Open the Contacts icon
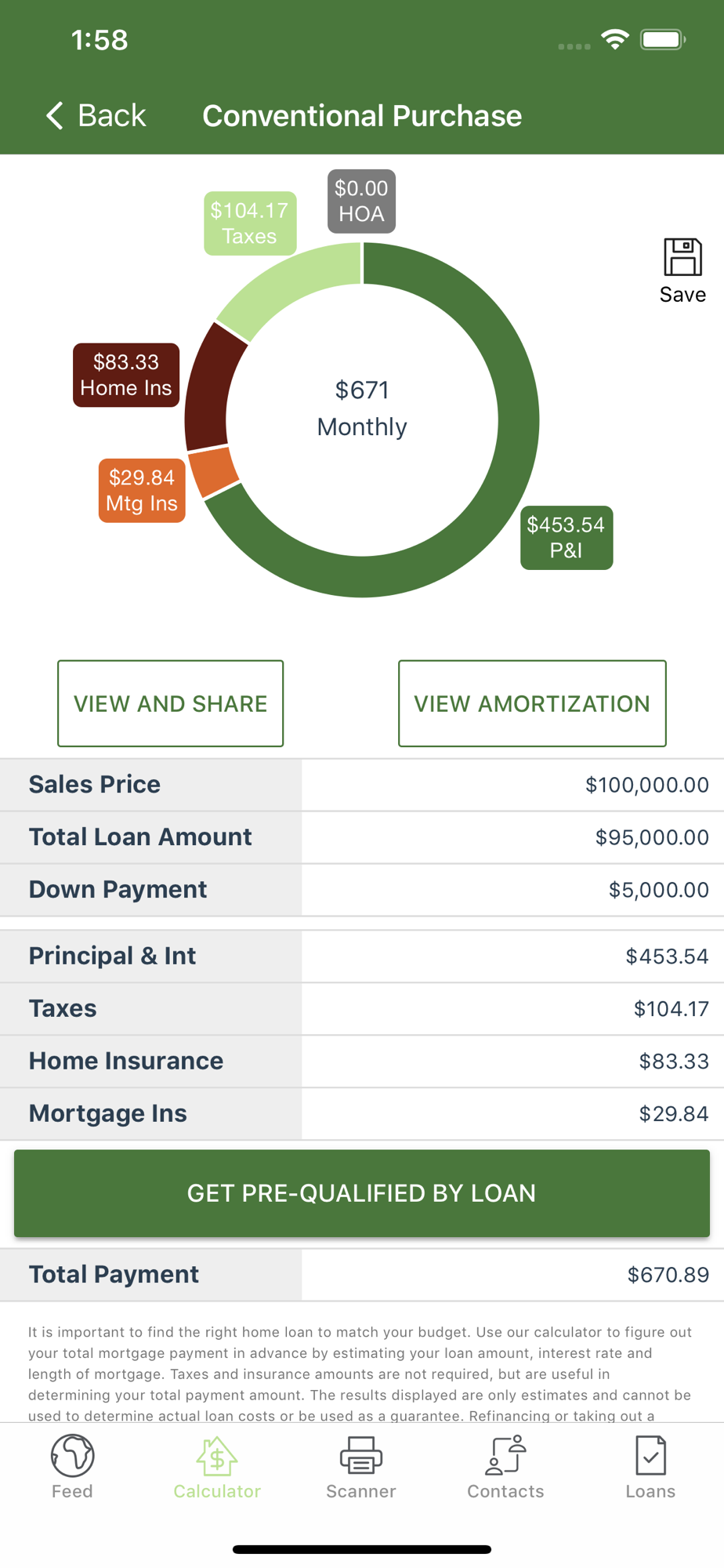Image resolution: width=724 pixels, height=1568 pixels. 505,1455
